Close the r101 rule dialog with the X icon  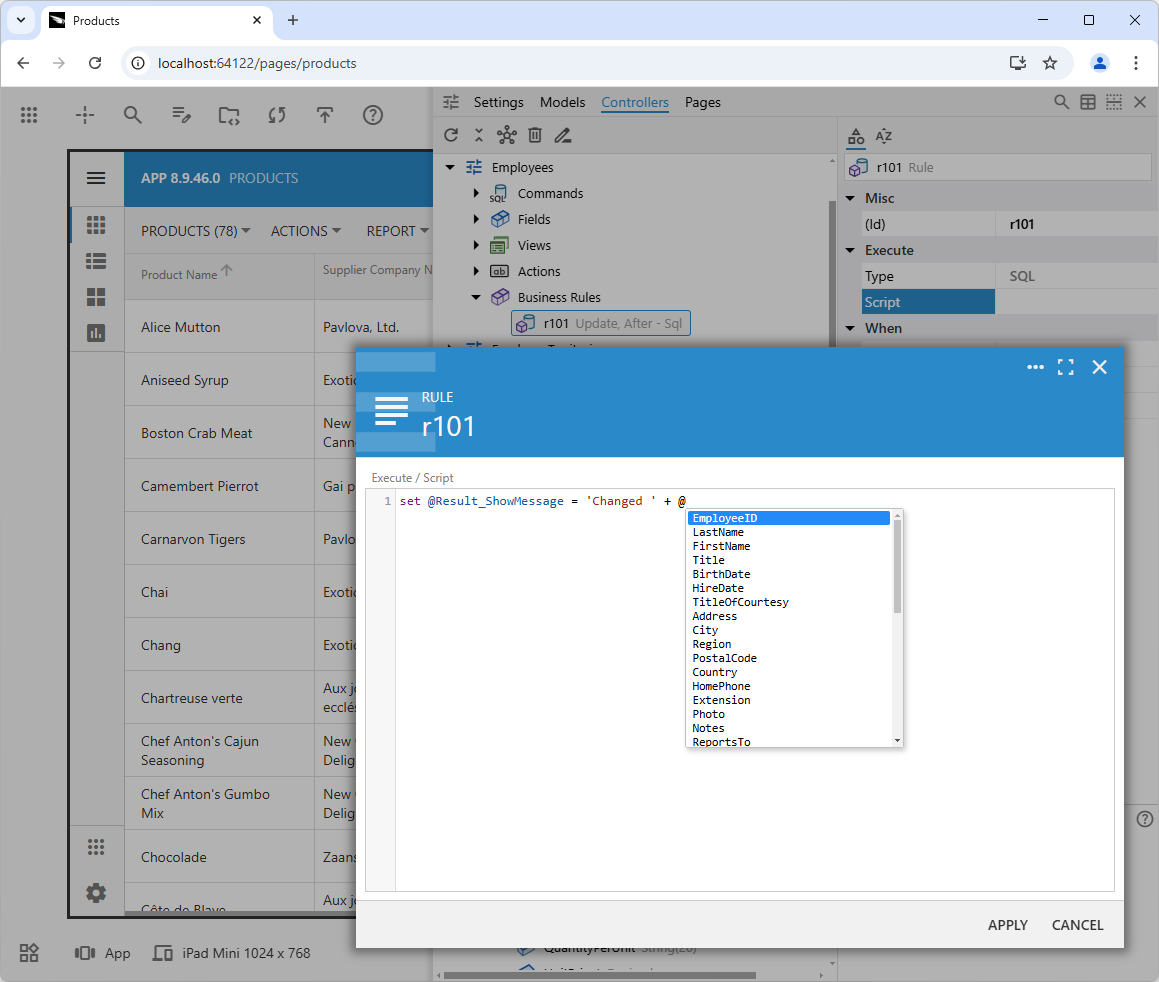tap(1099, 367)
